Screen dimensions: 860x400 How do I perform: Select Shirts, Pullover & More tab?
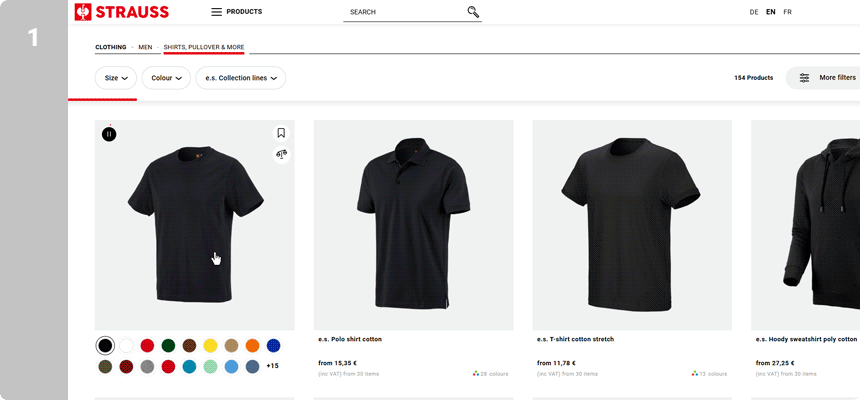tap(204, 47)
